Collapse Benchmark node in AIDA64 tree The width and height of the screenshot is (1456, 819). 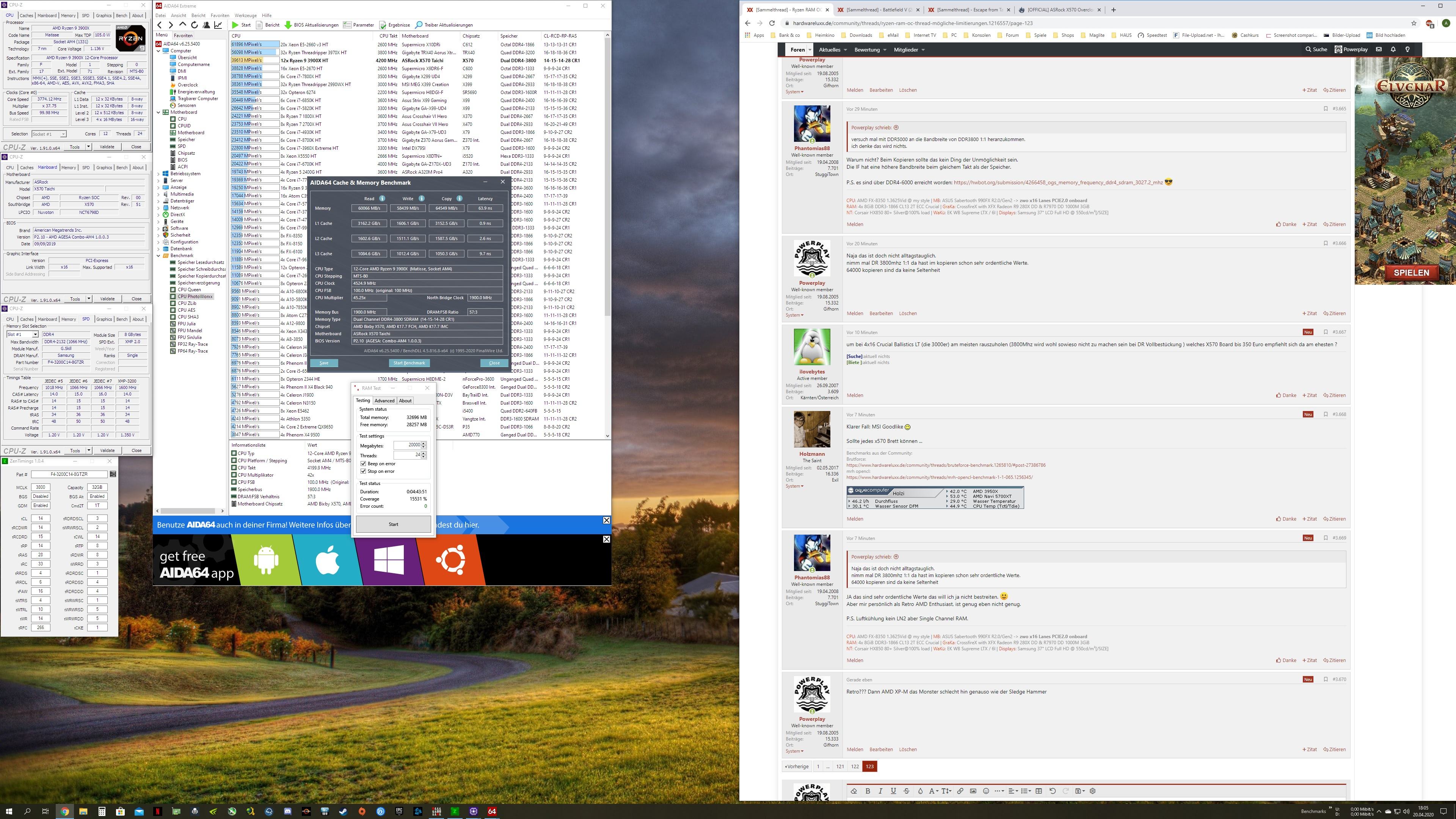pyautogui.click(x=159, y=256)
